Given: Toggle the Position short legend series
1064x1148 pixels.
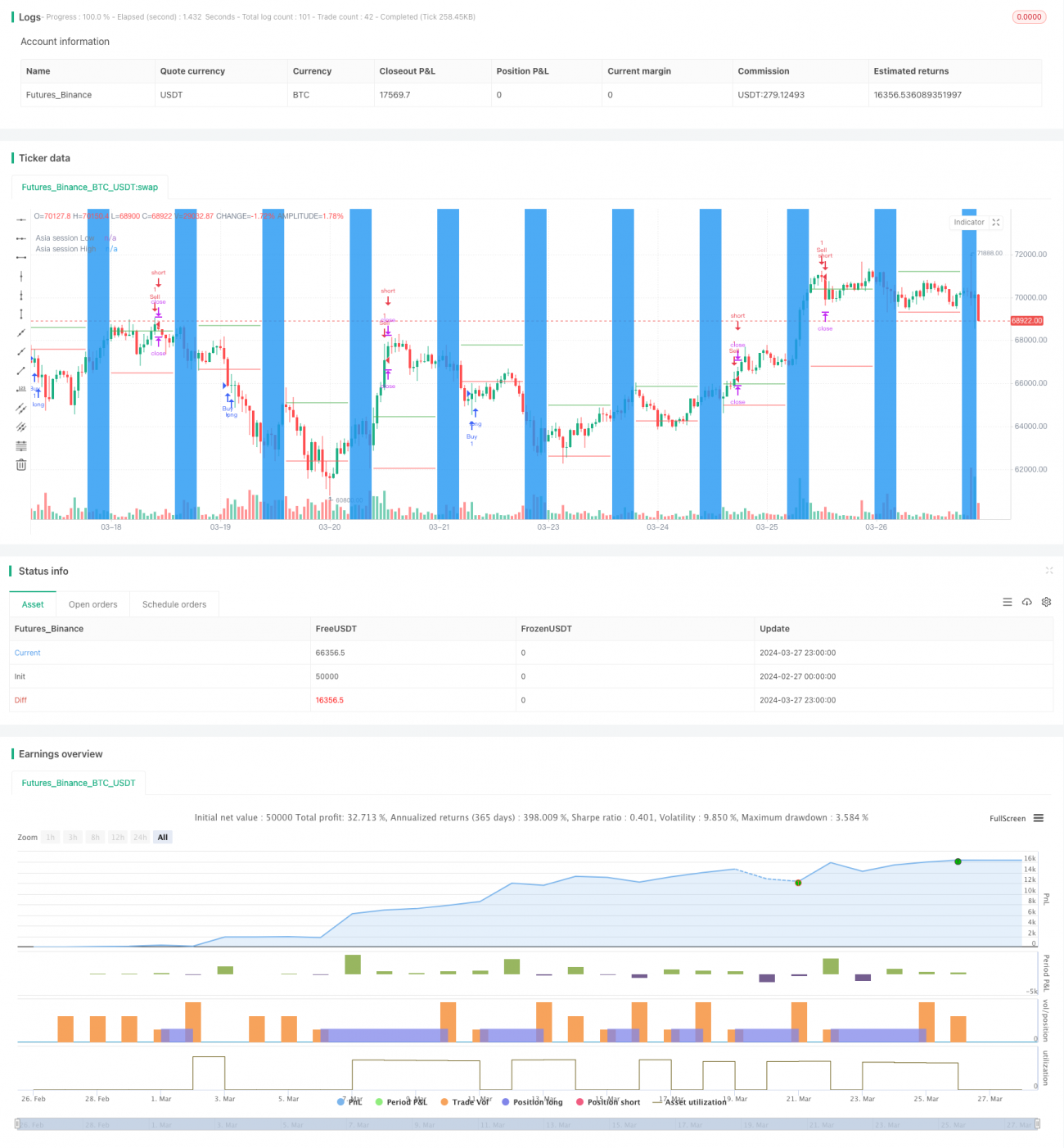Looking at the screenshot, I should click(x=608, y=1102).
